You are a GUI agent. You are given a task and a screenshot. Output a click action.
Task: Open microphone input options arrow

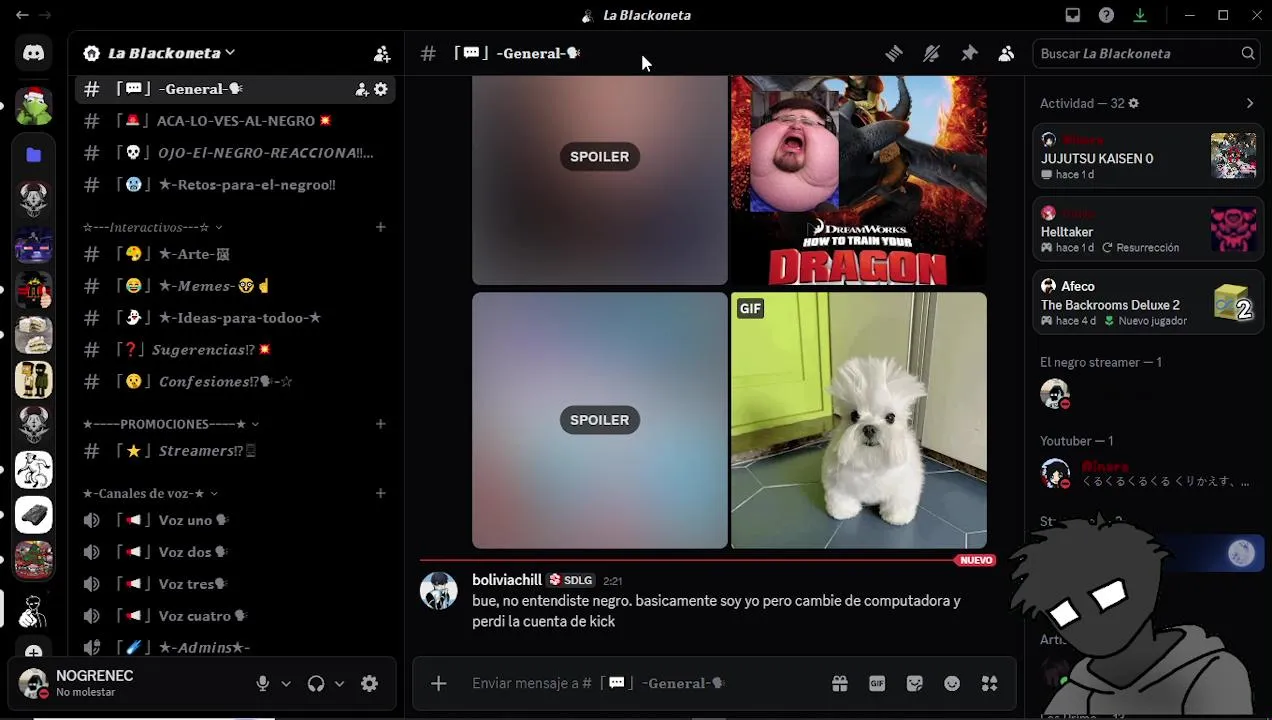click(286, 684)
